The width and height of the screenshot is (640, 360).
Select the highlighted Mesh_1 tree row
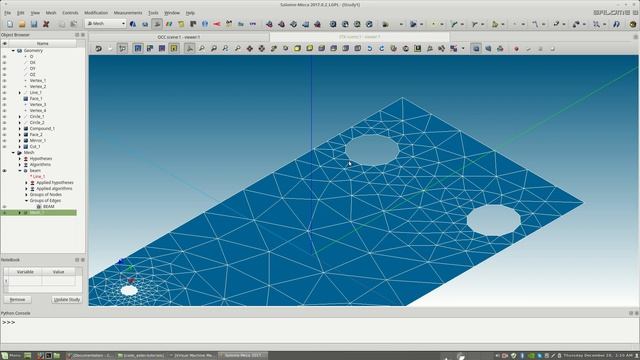click(x=39, y=213)
